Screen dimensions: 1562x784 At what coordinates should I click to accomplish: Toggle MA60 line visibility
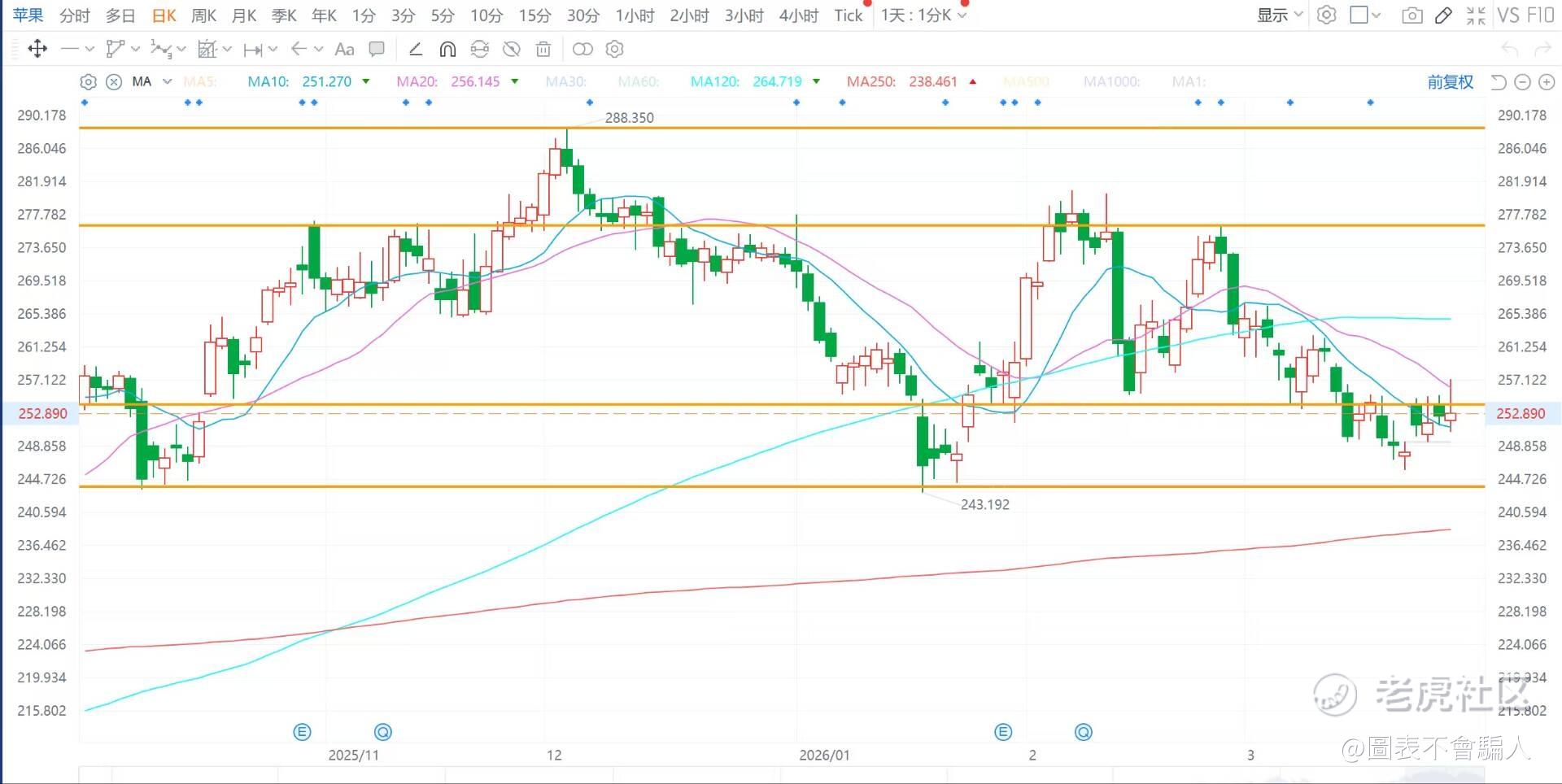[x=639, y=81]
